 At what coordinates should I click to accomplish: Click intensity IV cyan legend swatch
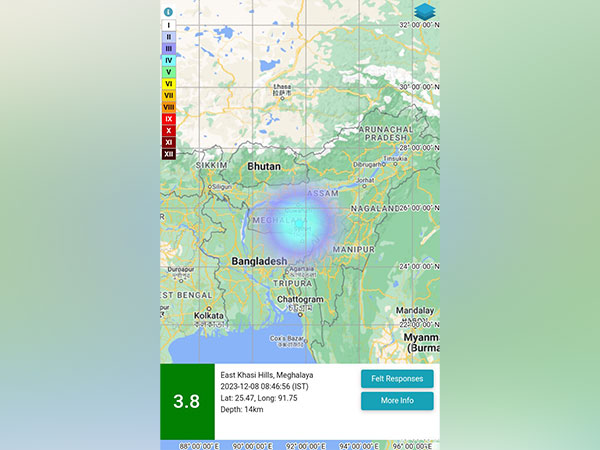168,60
